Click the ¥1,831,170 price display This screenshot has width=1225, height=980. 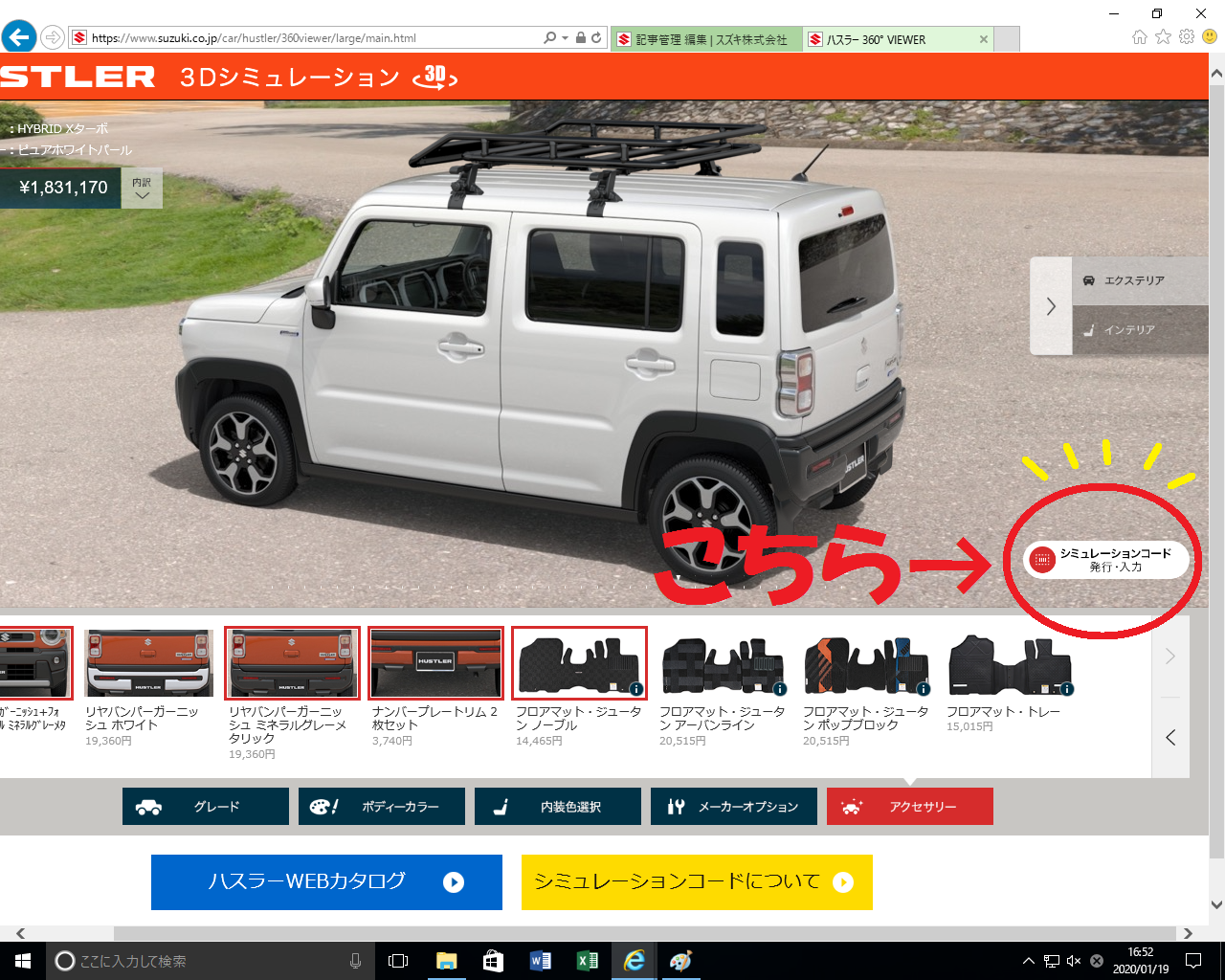pyautogui.click(x=60, y=189)
